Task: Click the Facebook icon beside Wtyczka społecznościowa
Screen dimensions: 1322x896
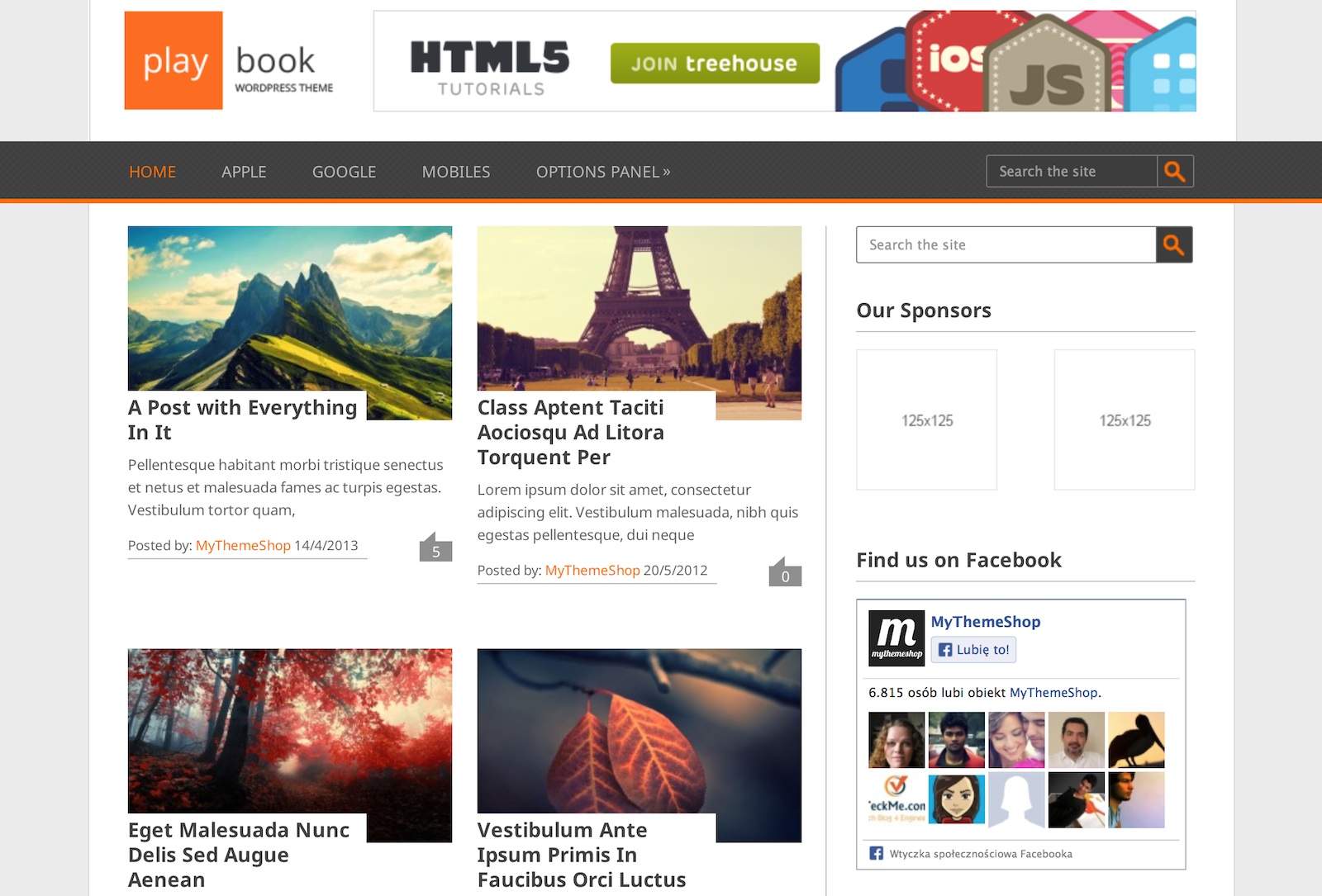Action: 877,853
